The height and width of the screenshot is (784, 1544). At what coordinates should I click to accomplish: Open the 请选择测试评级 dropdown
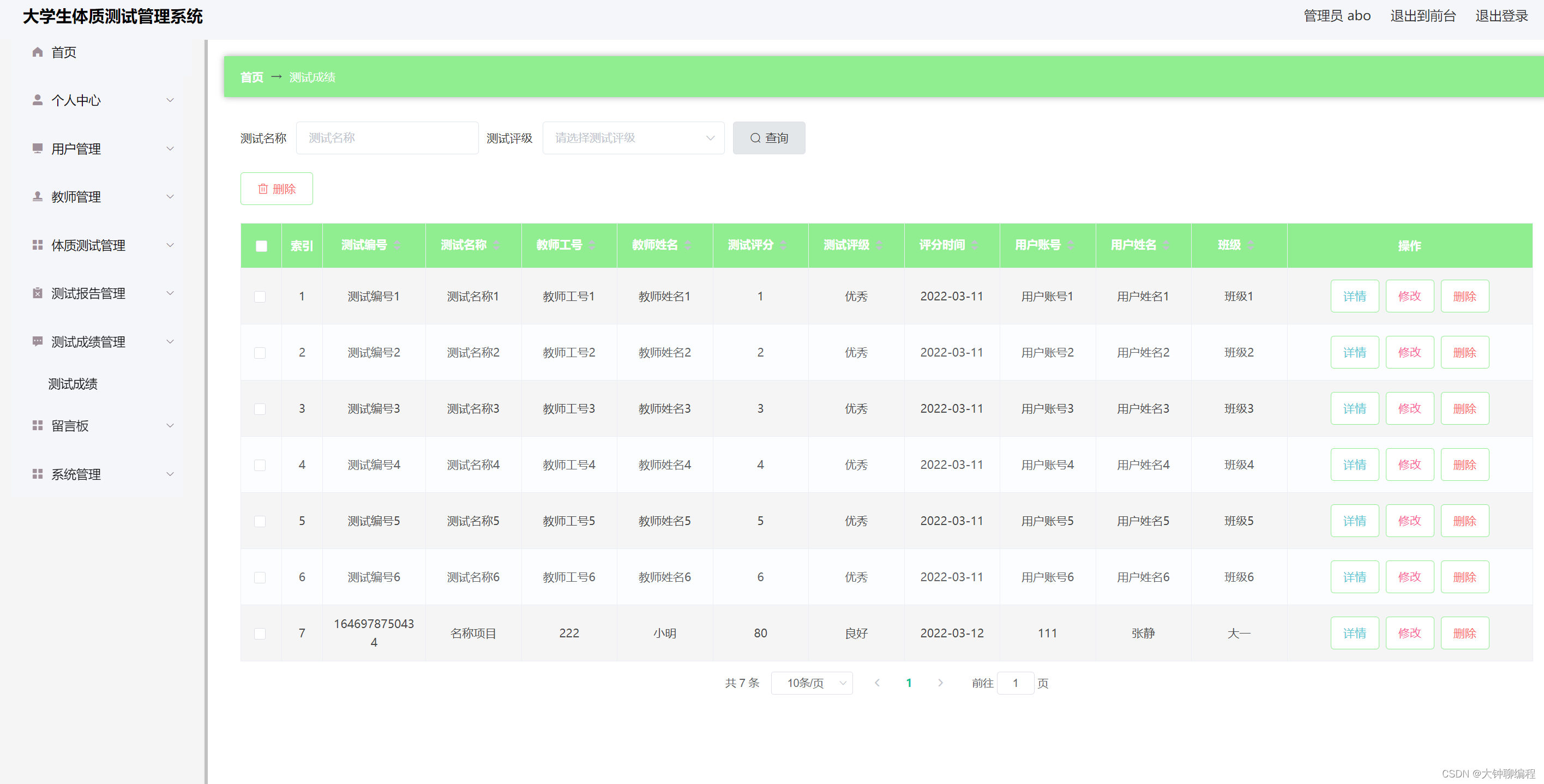[633, 138]
